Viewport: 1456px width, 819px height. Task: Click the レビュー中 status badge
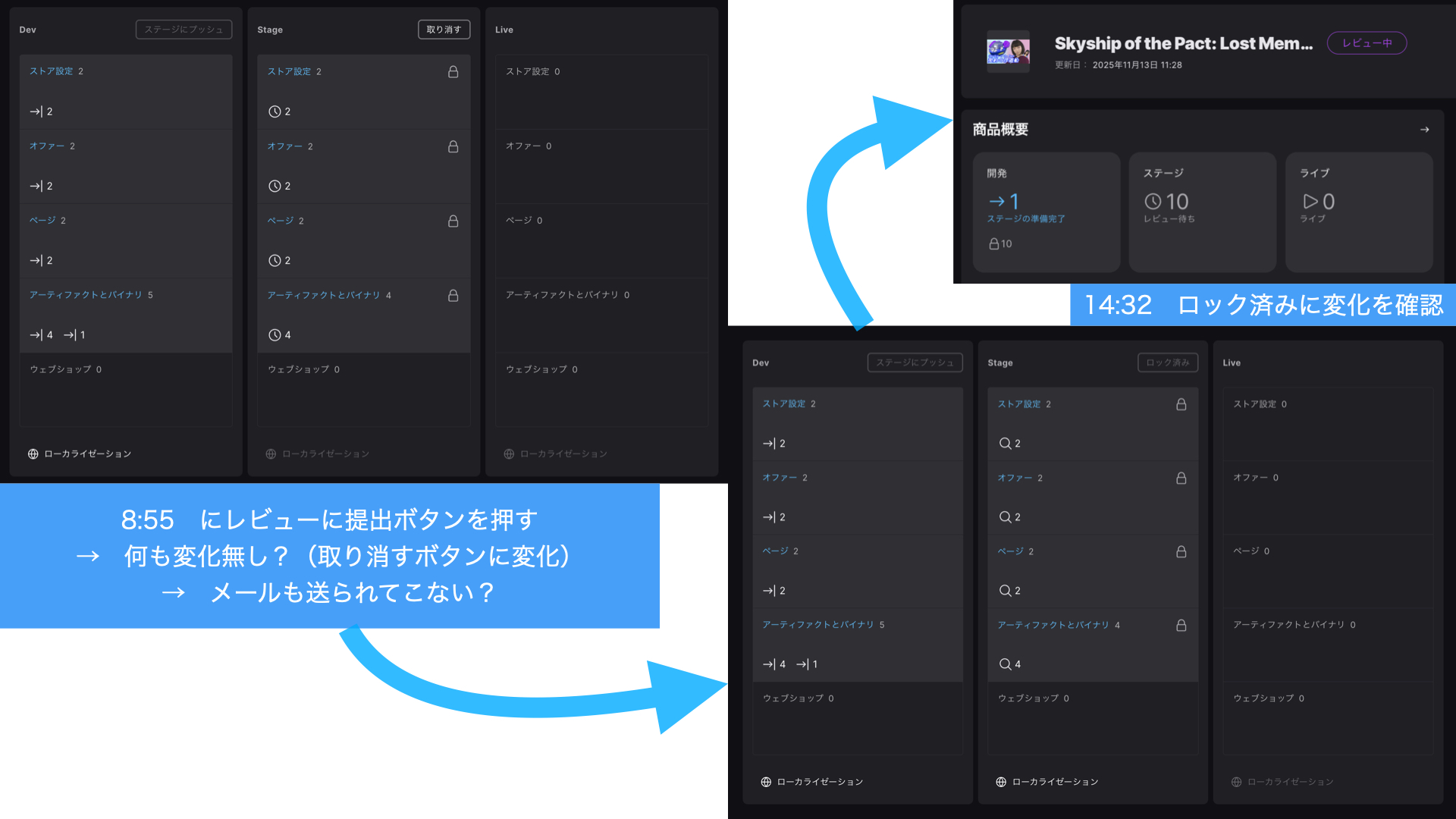pos(1367,43)
